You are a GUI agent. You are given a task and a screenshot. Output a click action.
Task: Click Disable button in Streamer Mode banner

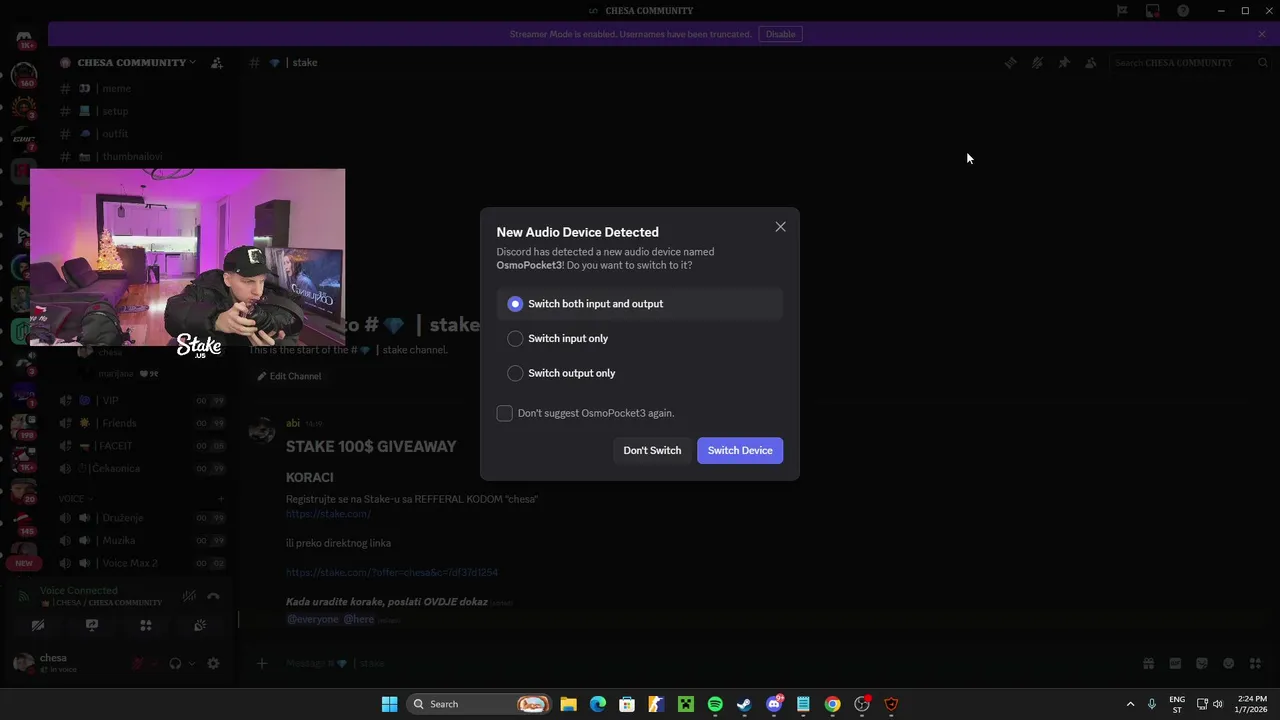click(x=781, y=34)
